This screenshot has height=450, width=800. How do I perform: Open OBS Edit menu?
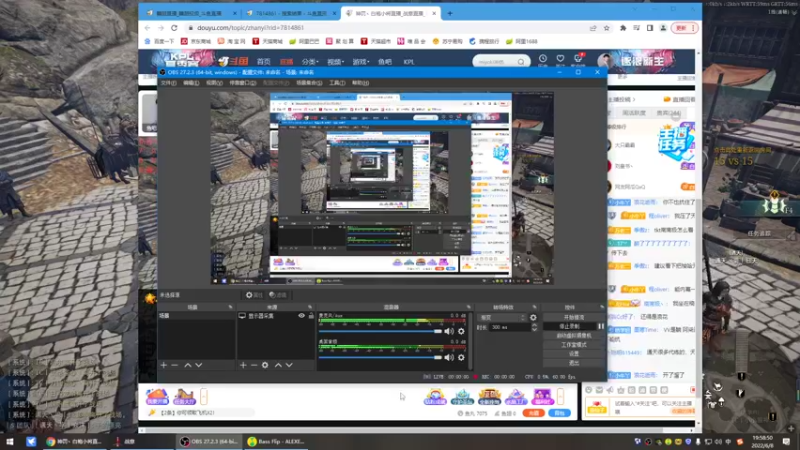point(191,83)
